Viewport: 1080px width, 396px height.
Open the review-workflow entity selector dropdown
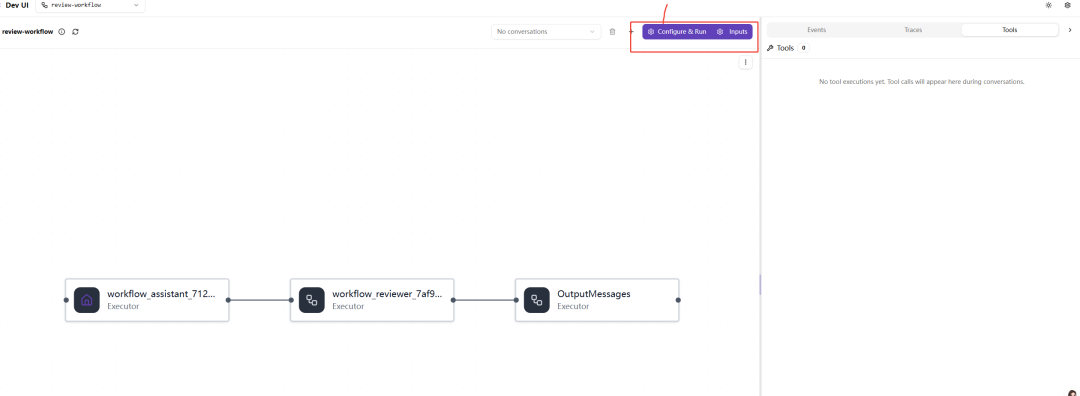pyautogui.click(x=90, y=5)
